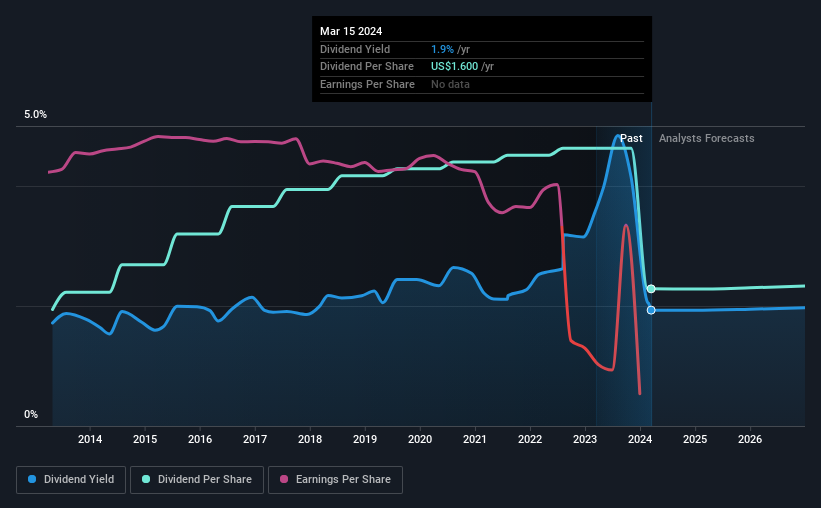Click the 2019 x-axis label
This screenshot has height=508, width=821.
click(x=365, y=439)
